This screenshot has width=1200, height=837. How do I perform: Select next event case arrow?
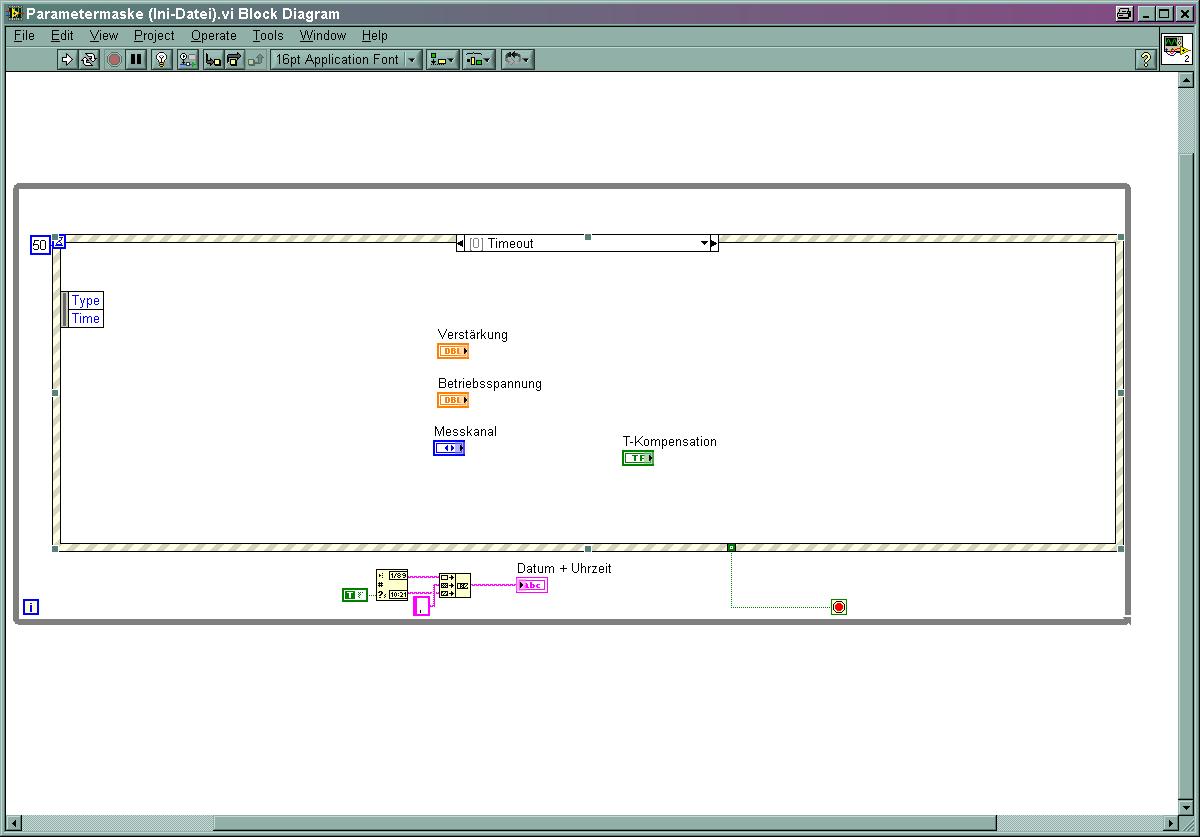tap(714, 243)
